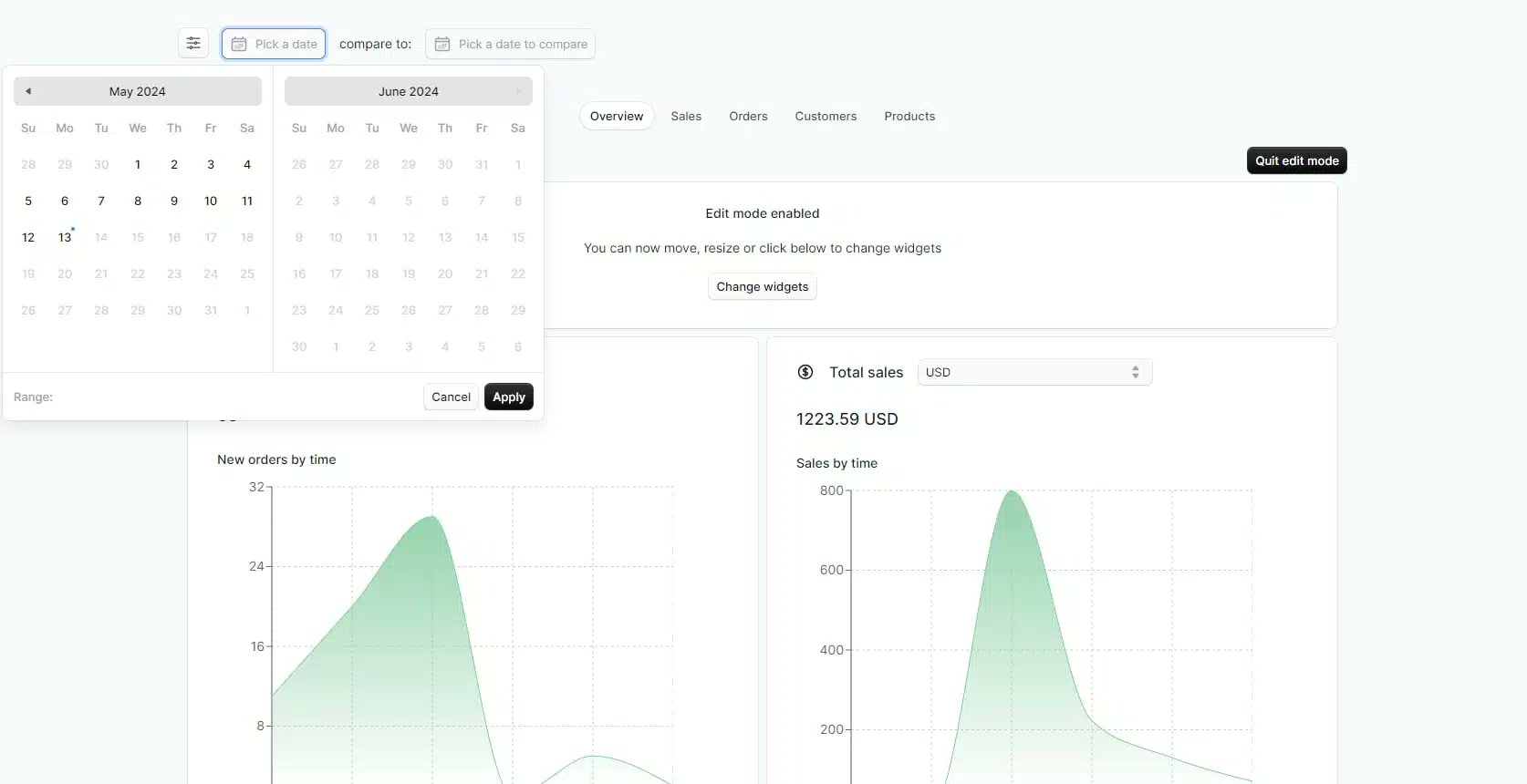Select May 7 in the calendar
This screenshot has height=784, width=1527.
101,201
